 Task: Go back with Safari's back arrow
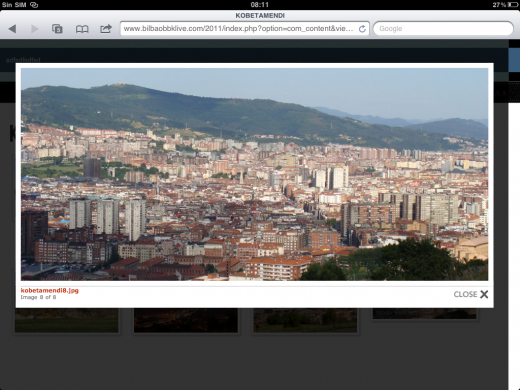point(12,29)
